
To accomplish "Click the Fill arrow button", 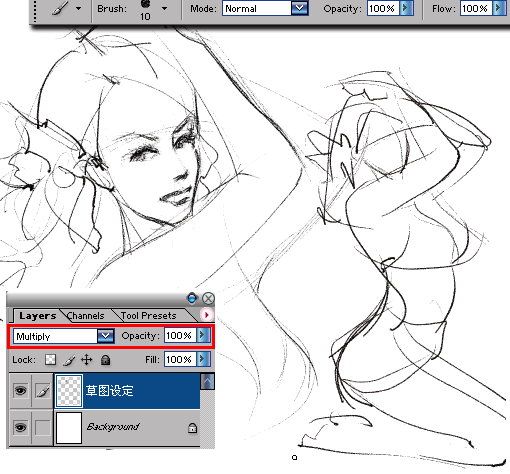I will pyautogui.click(x=204, y=359).
